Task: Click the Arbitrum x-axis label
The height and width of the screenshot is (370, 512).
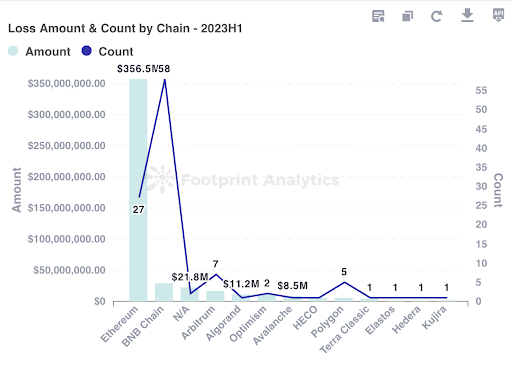Action: point(198,322)
